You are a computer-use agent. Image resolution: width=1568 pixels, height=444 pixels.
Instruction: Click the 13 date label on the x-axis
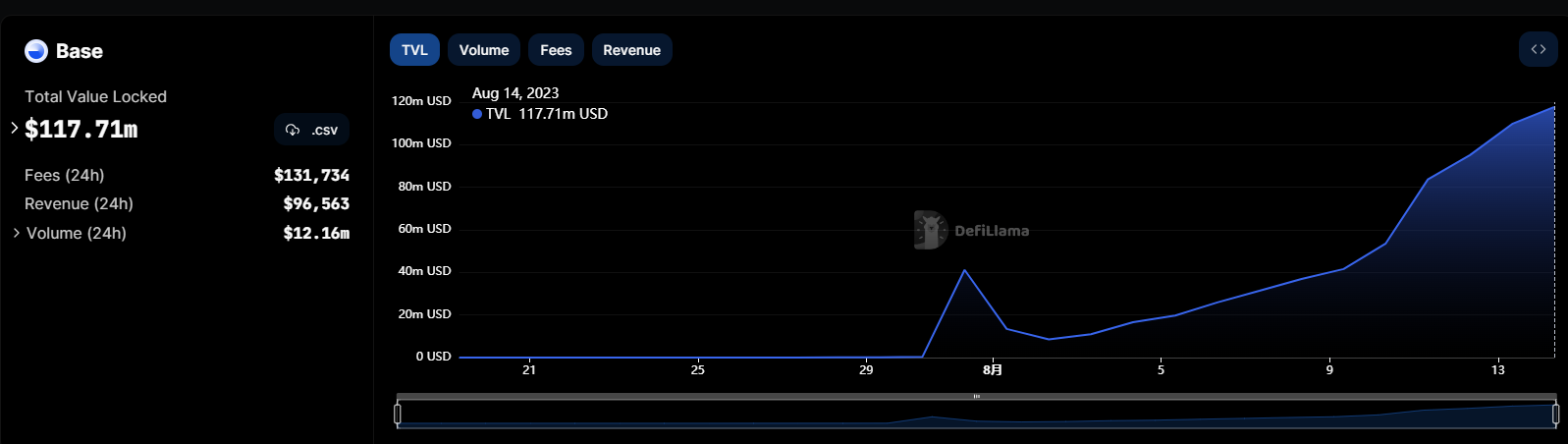1497,369
